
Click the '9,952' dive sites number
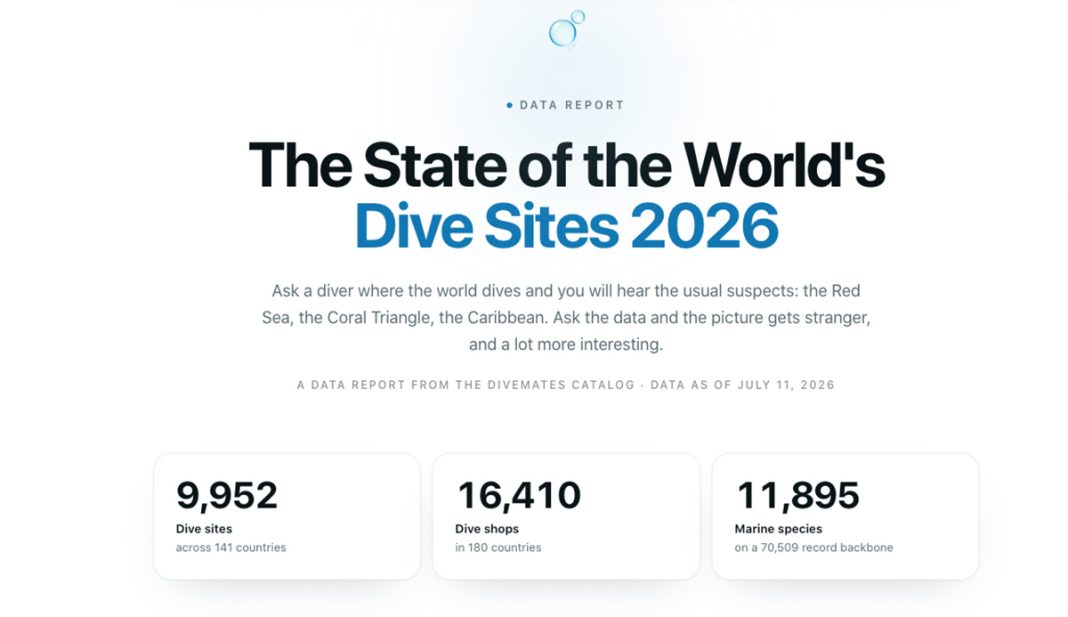point(227,495)
